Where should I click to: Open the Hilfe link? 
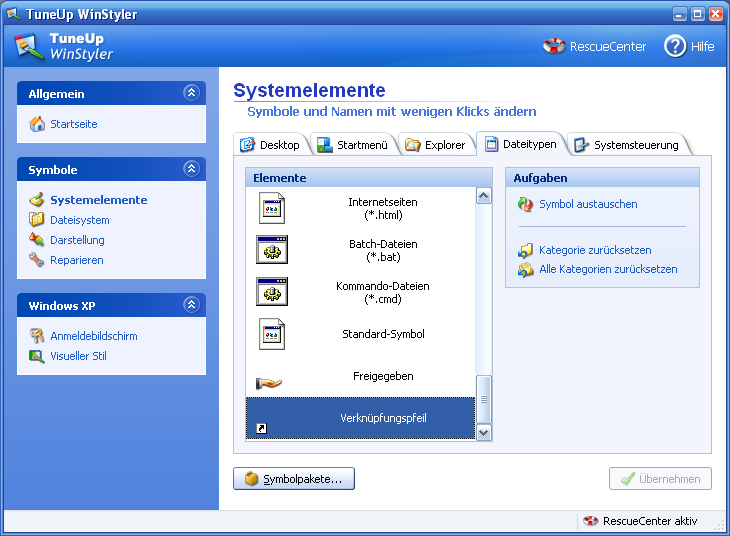pos(703,47)
